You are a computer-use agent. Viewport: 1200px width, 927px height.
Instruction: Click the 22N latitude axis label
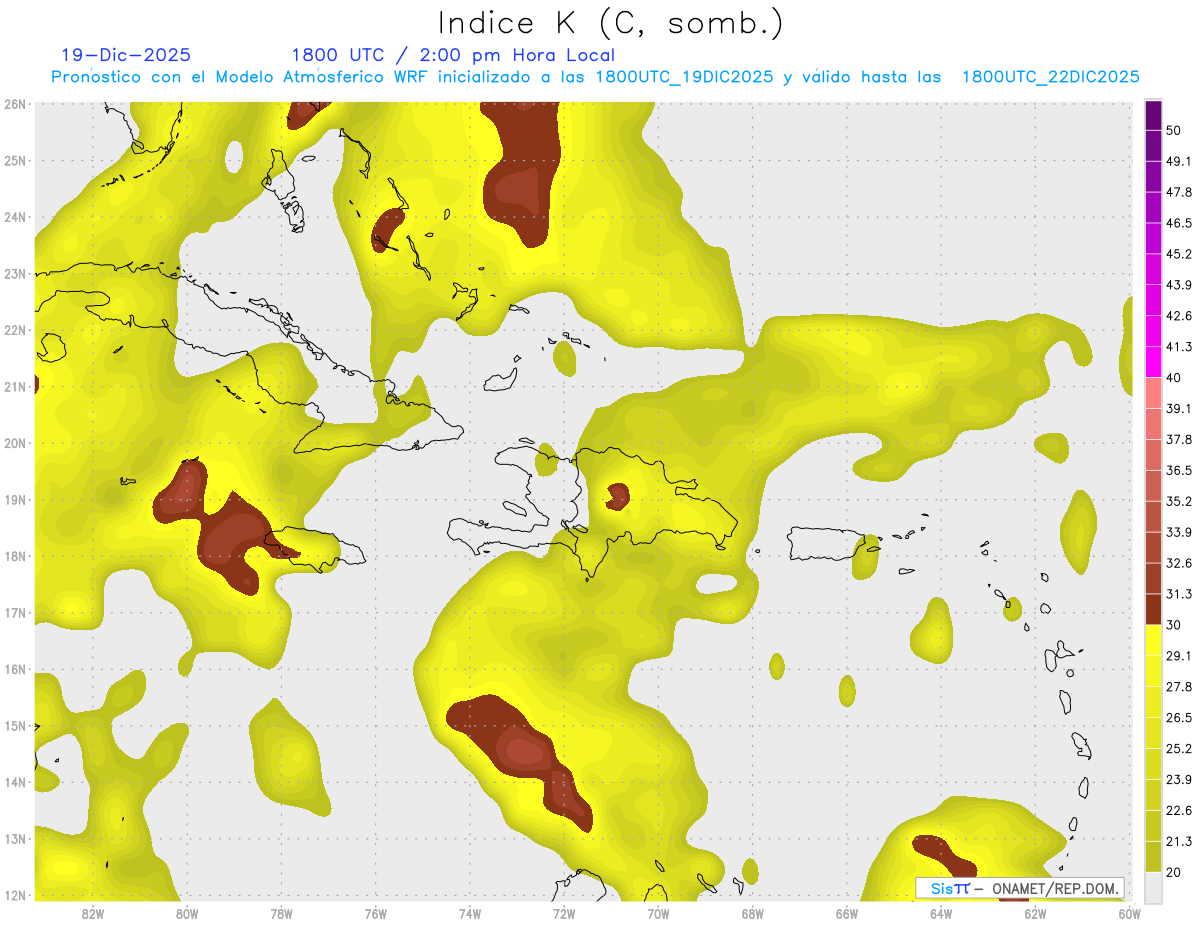pyautogui.click(x=14, y=330)
